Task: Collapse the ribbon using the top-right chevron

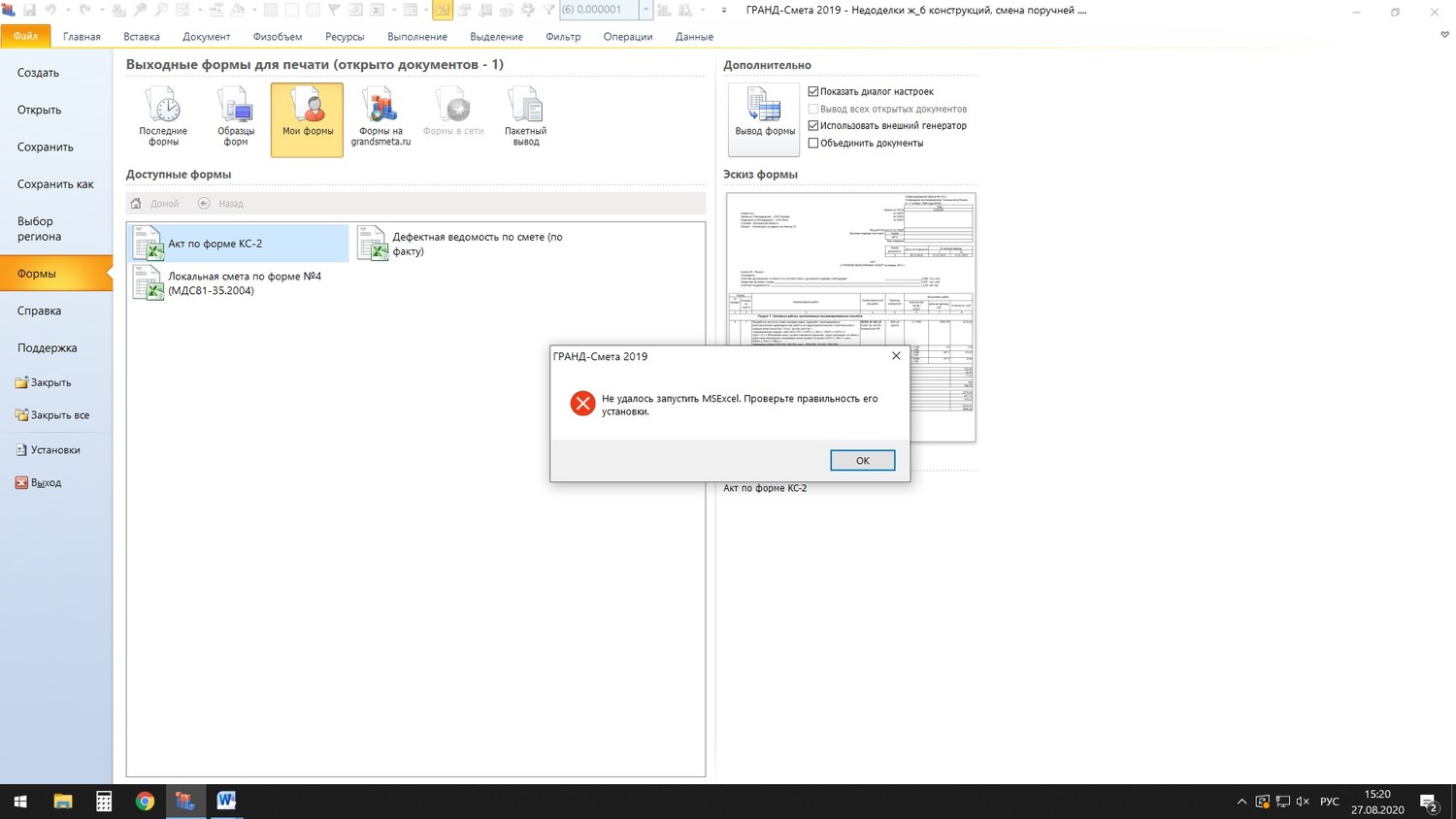Action: click(x=1444, y=35)
